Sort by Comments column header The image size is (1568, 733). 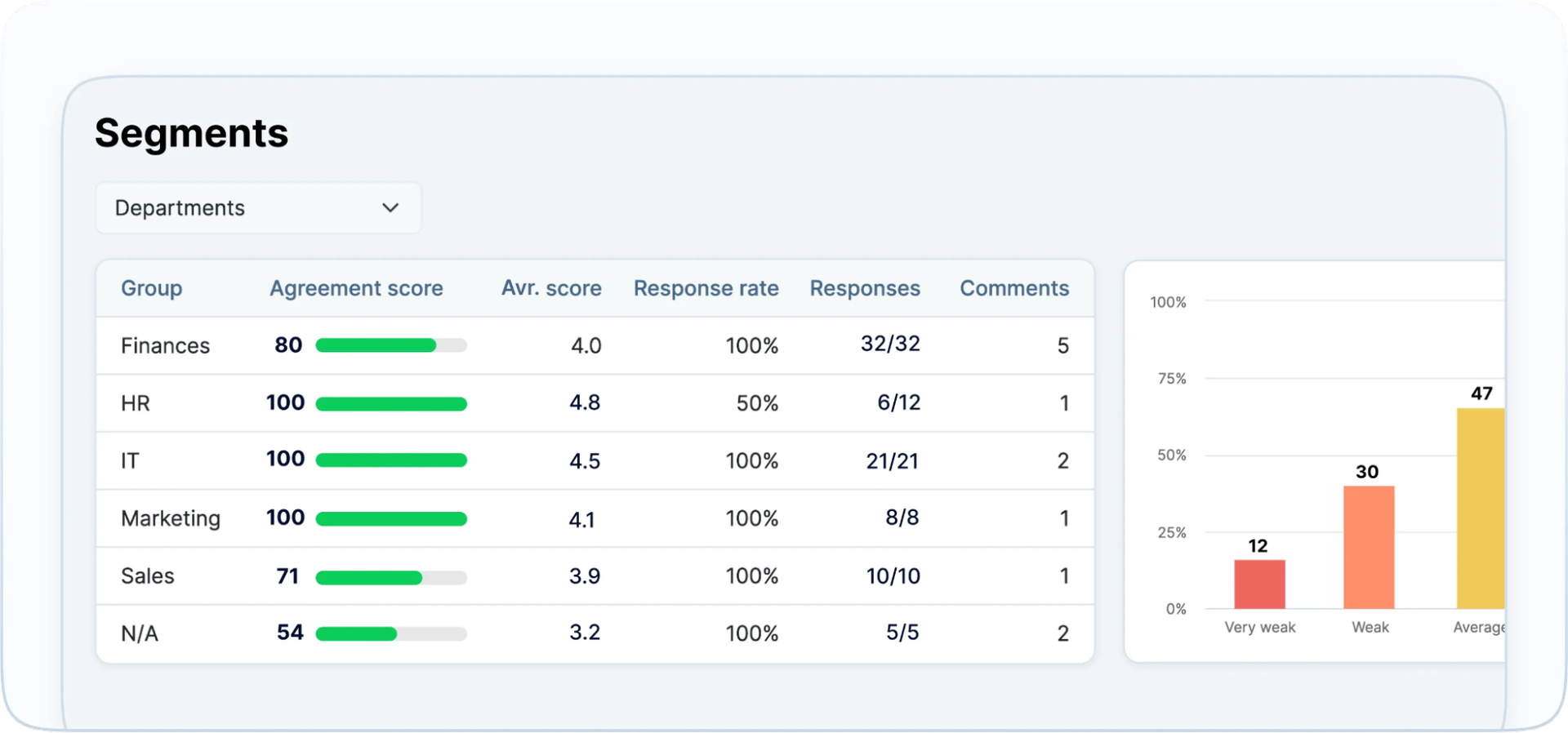tap(1014, 288)
